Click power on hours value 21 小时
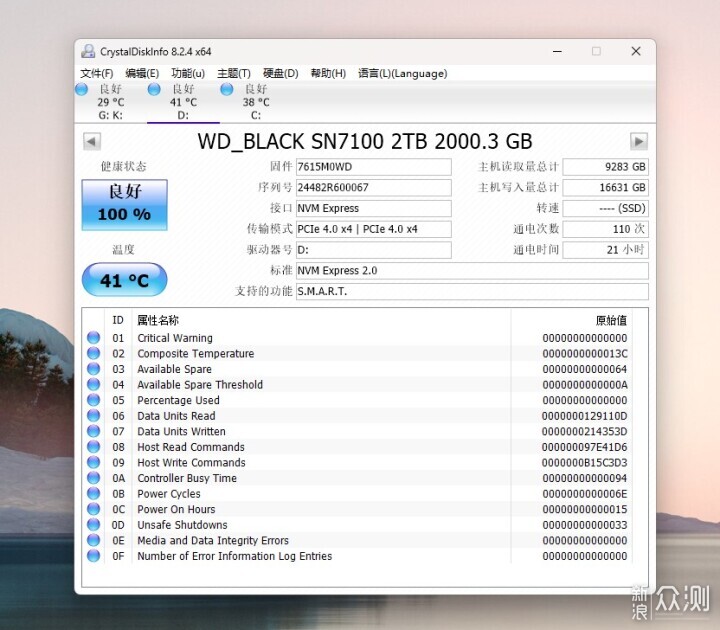Viewport: 720px width, 630px height. tap(605, 250)
